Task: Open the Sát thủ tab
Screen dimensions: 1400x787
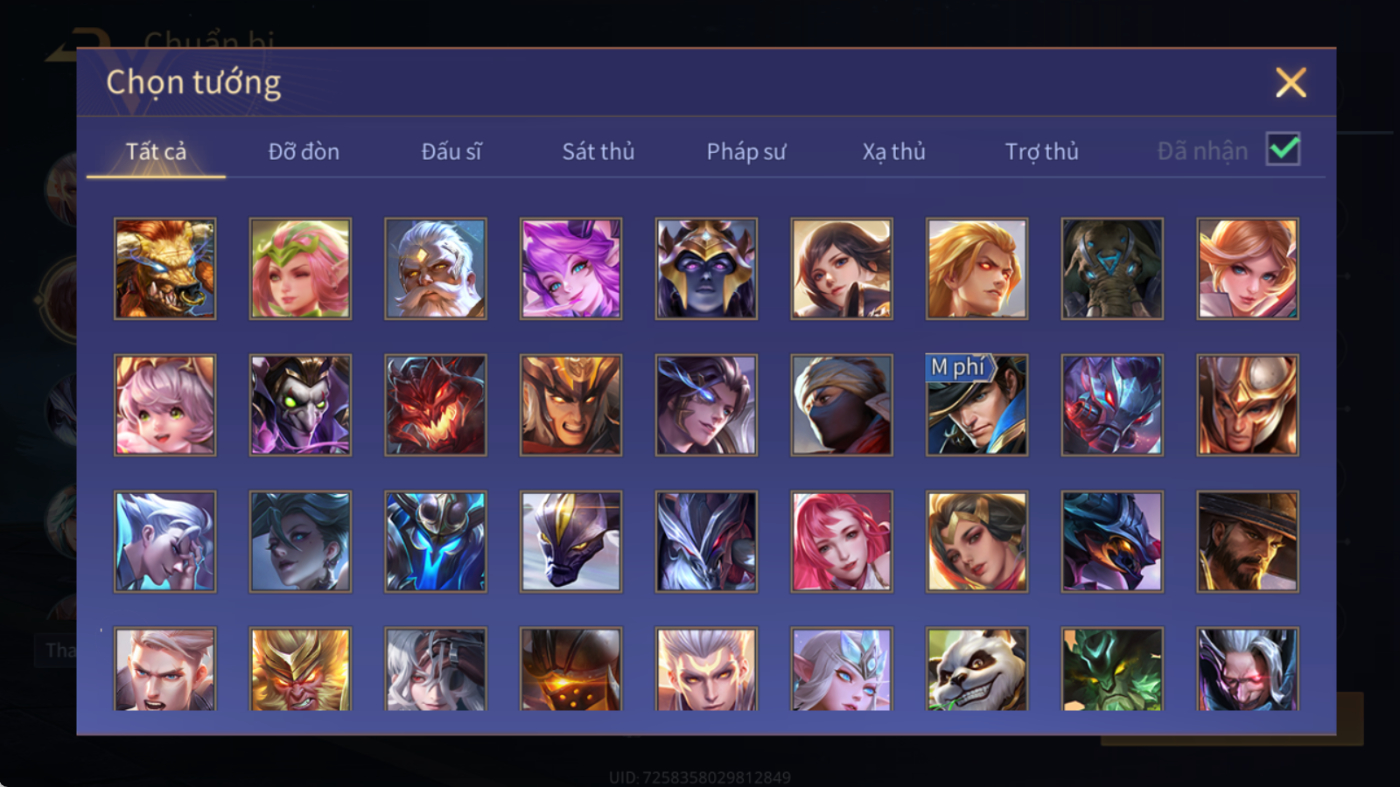Action: click(x=598, y=152)
